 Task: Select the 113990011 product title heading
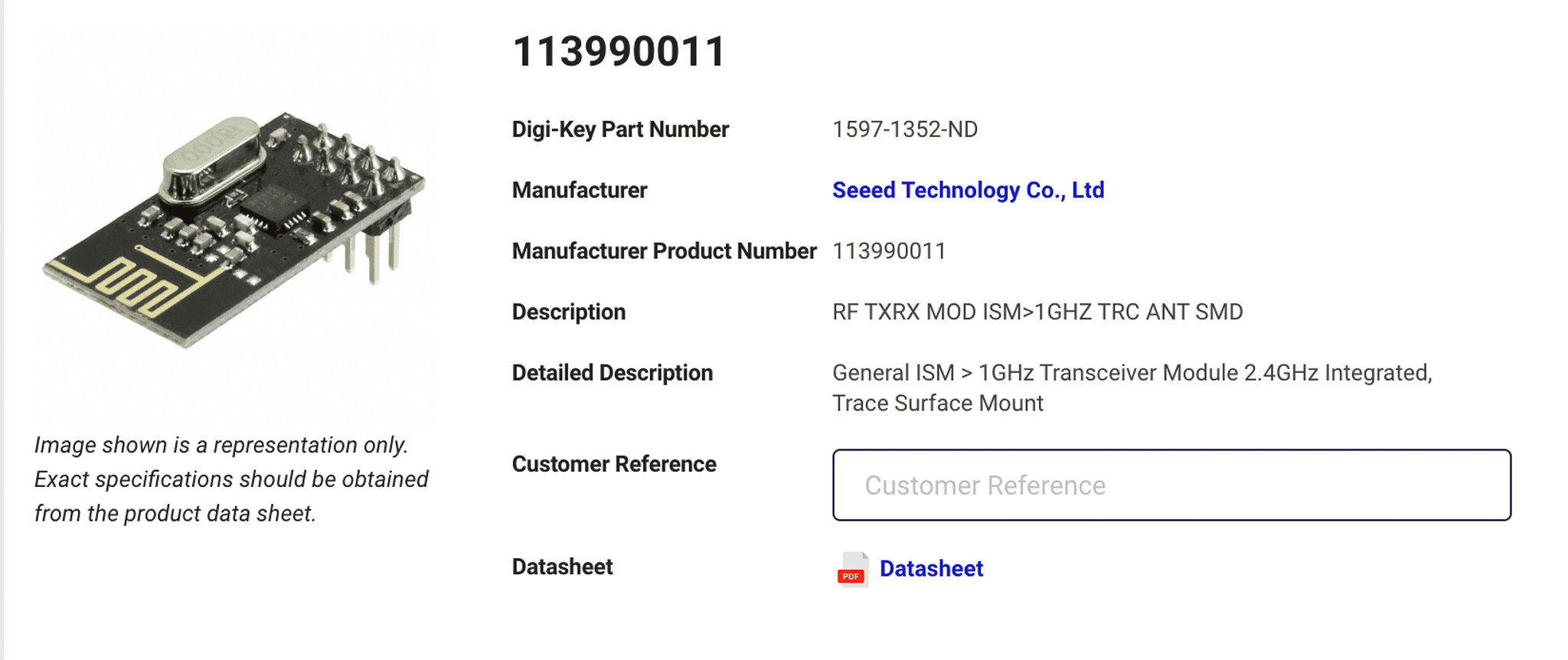tap(619, 52)
